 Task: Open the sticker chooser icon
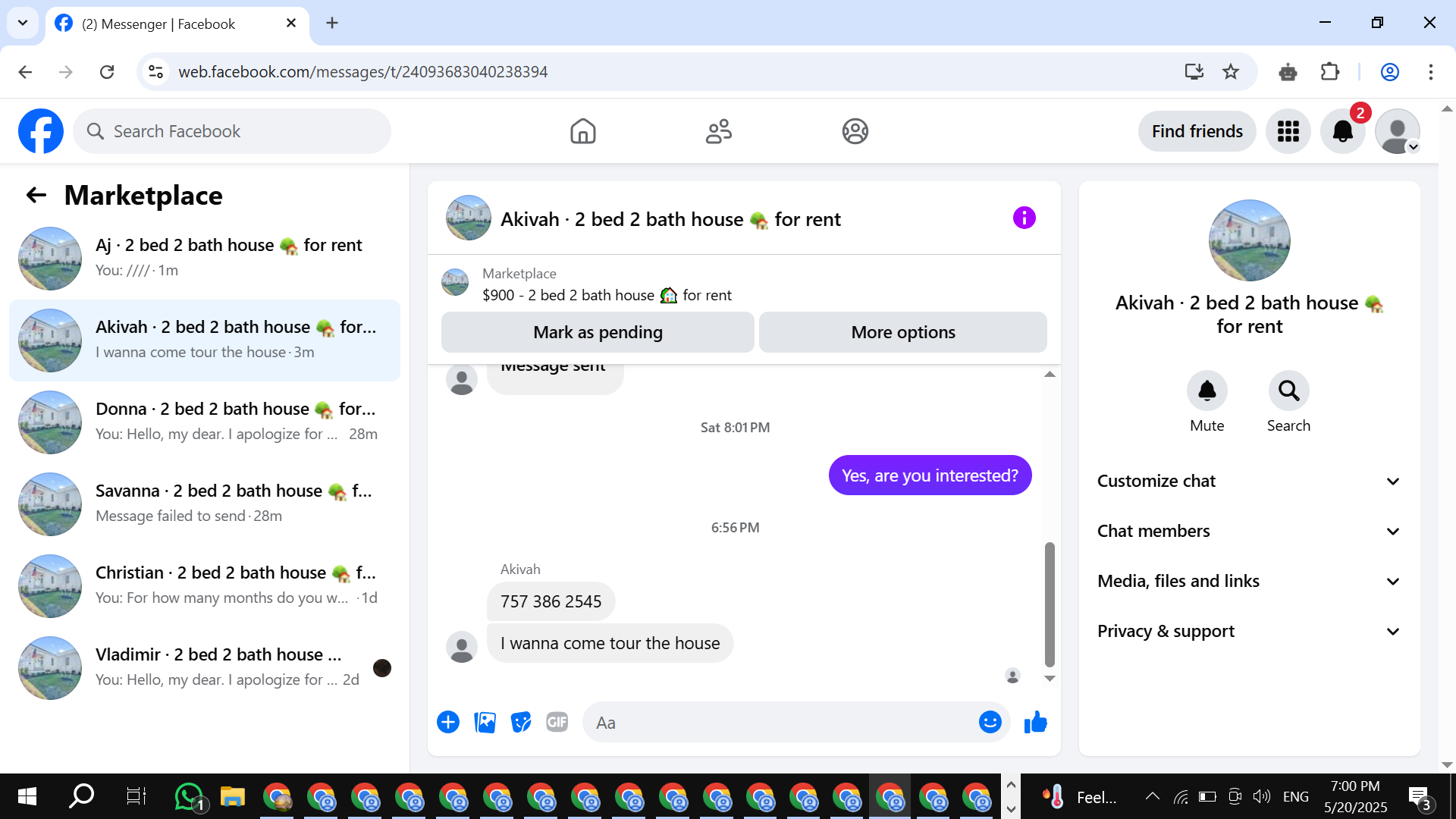[521, 723]
